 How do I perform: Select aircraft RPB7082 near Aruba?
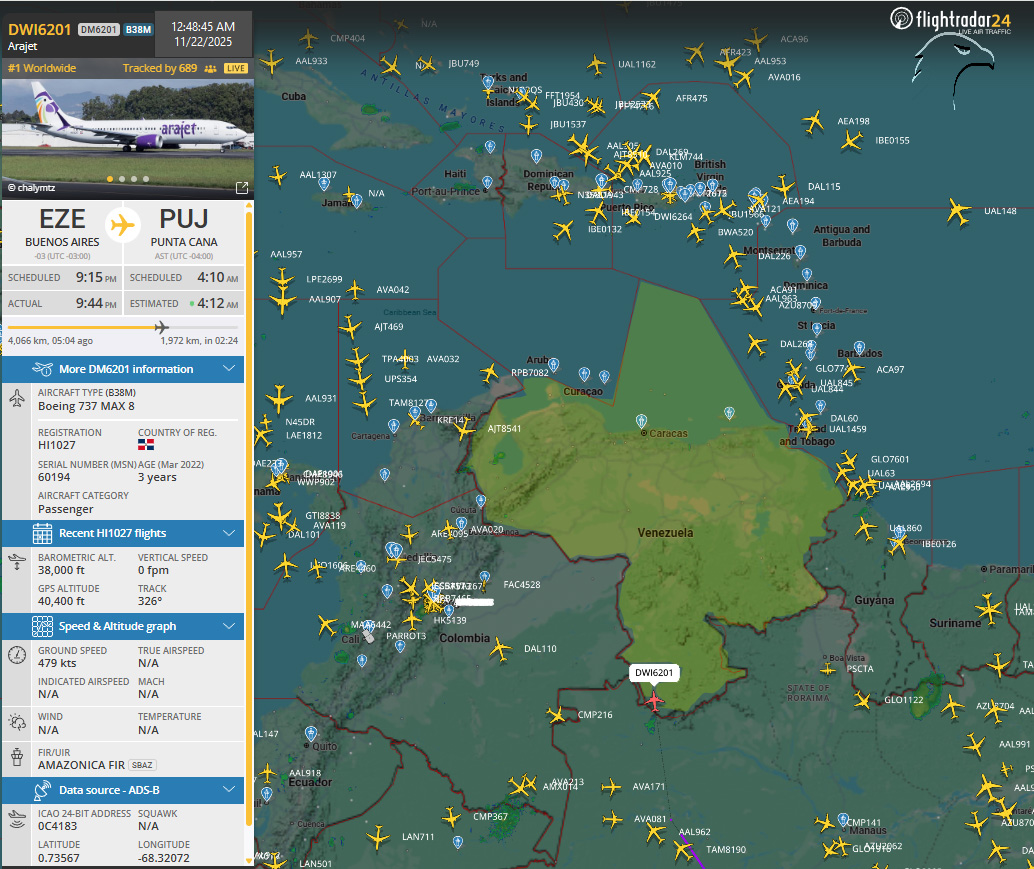point(489,373)
